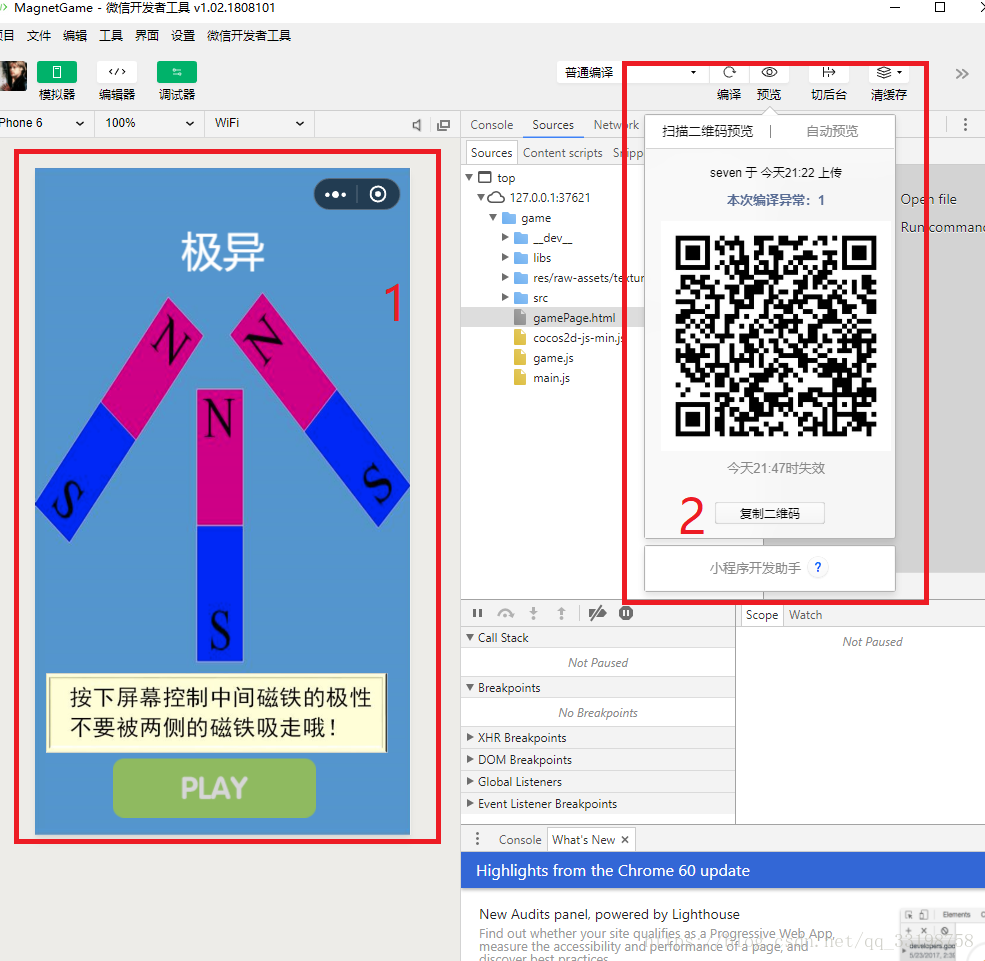Click the 预览 preview eye icon
This screenshot has height=961, width=985.
click(769, 72)
